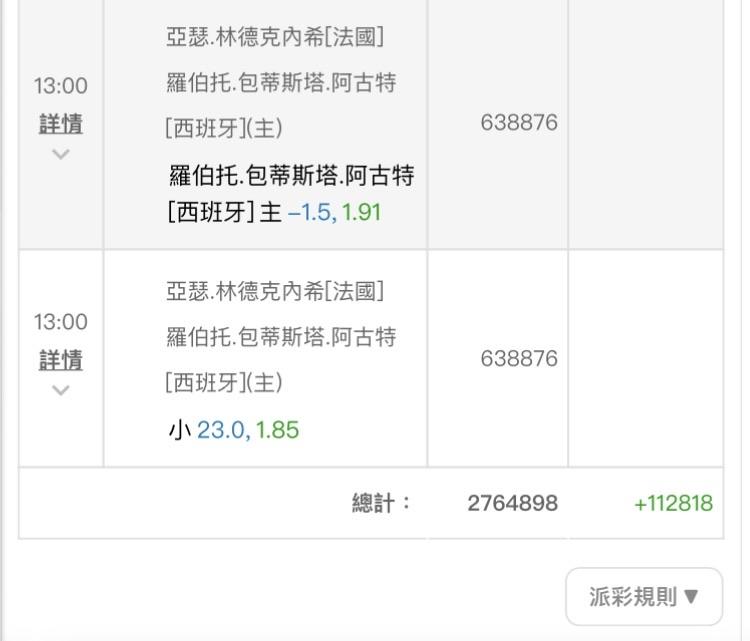This screenshot has height=641, width=750.
Task: Click the 13:00 time in the gray row
Action: coord(61,86)
